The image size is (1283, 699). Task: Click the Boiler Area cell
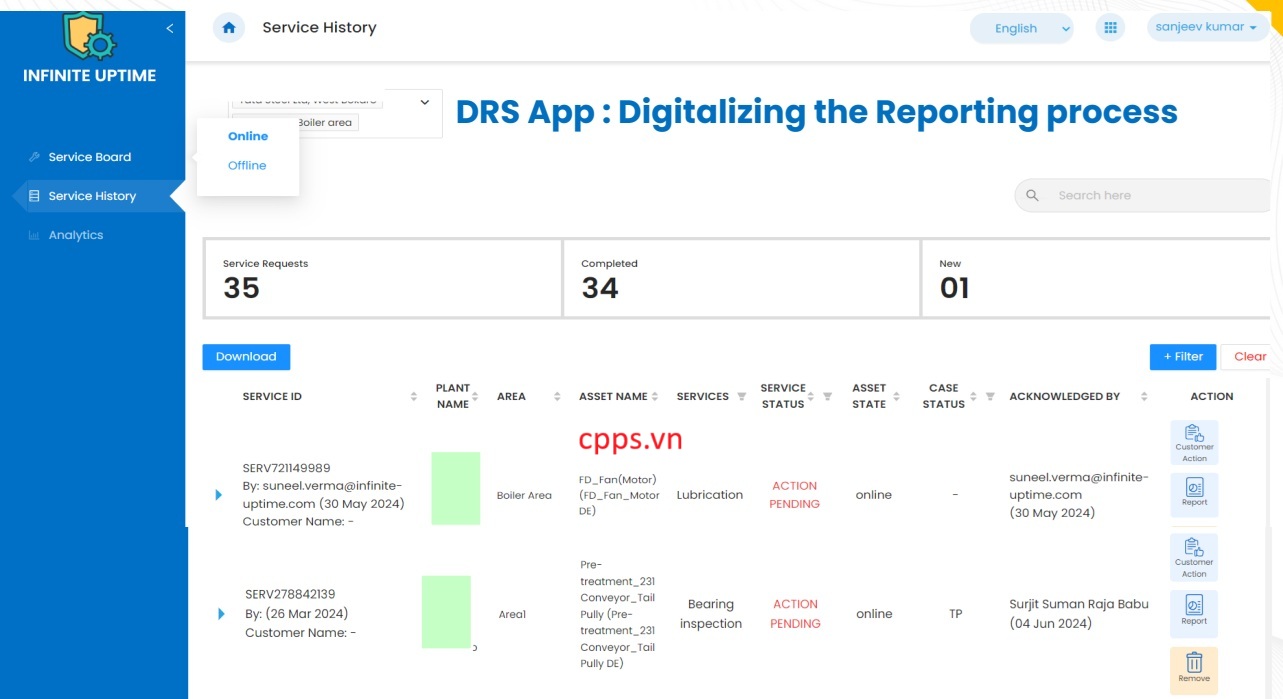pos(524,495)
